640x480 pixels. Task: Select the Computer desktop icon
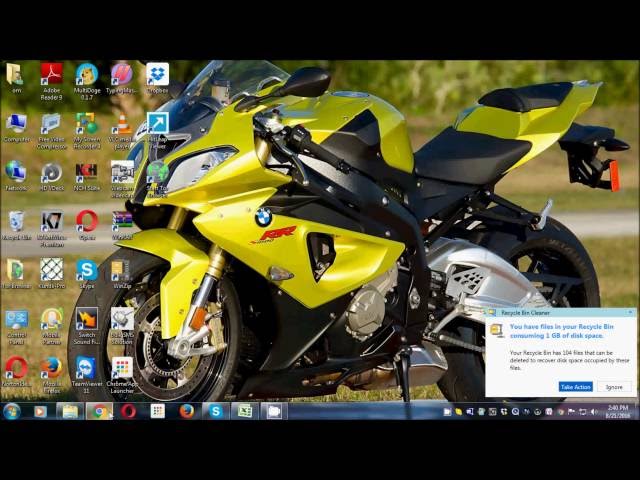click(x=16, y=128)
